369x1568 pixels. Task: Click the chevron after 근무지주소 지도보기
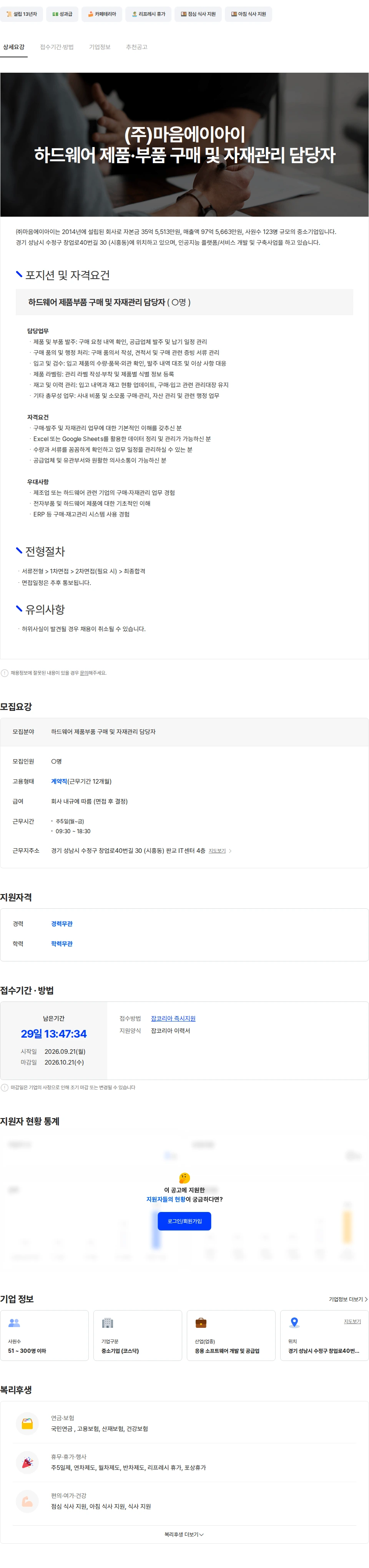coord(230,850)
